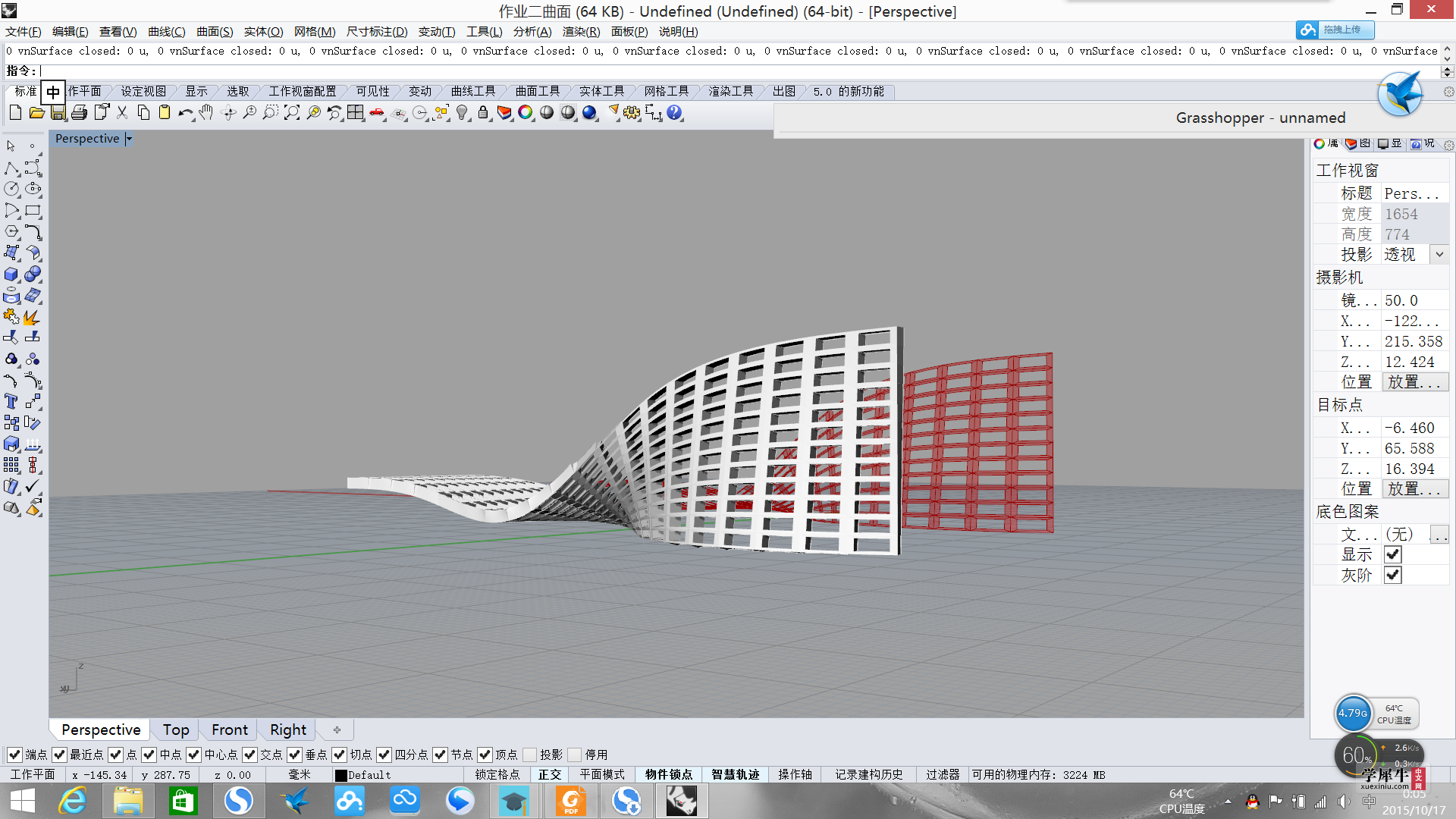Click the light bulb hide/show icon
Viewport: 1456px width, 819px height.
(462, 113)
